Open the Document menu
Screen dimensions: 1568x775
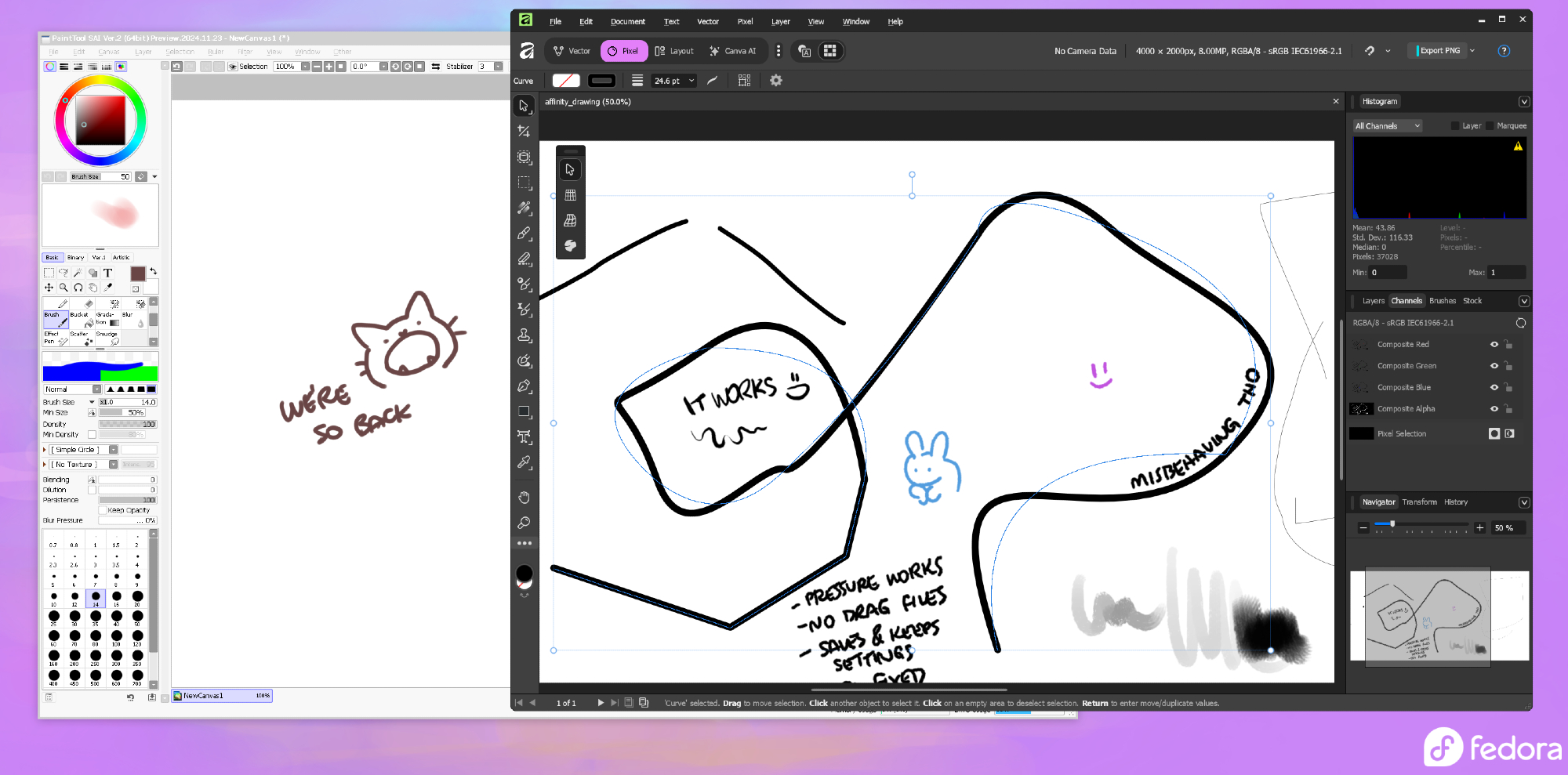coord(627,22)
